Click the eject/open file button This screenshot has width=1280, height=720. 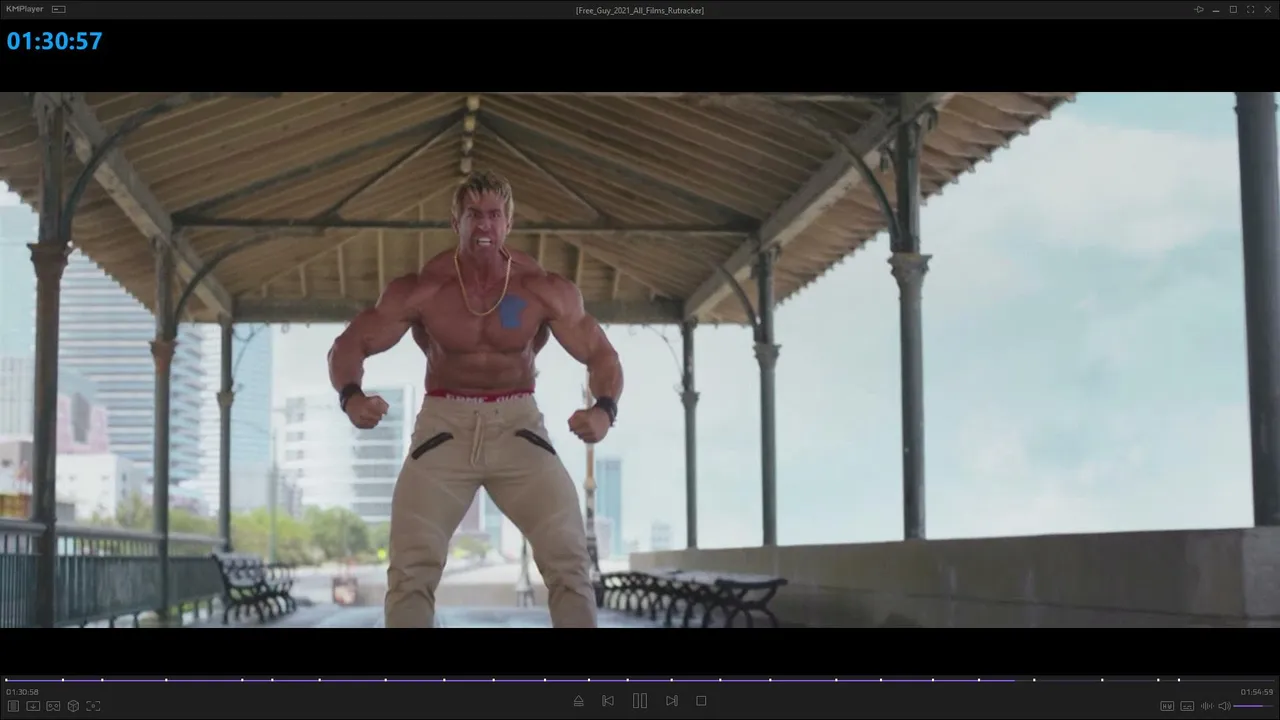(578, 701)
